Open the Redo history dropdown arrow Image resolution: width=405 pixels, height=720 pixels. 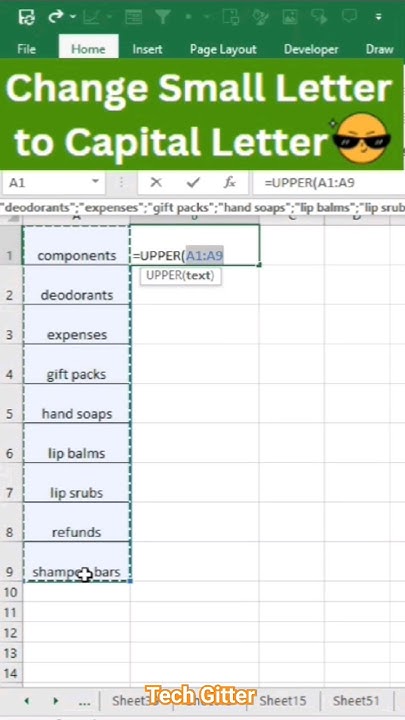(73, 17)
